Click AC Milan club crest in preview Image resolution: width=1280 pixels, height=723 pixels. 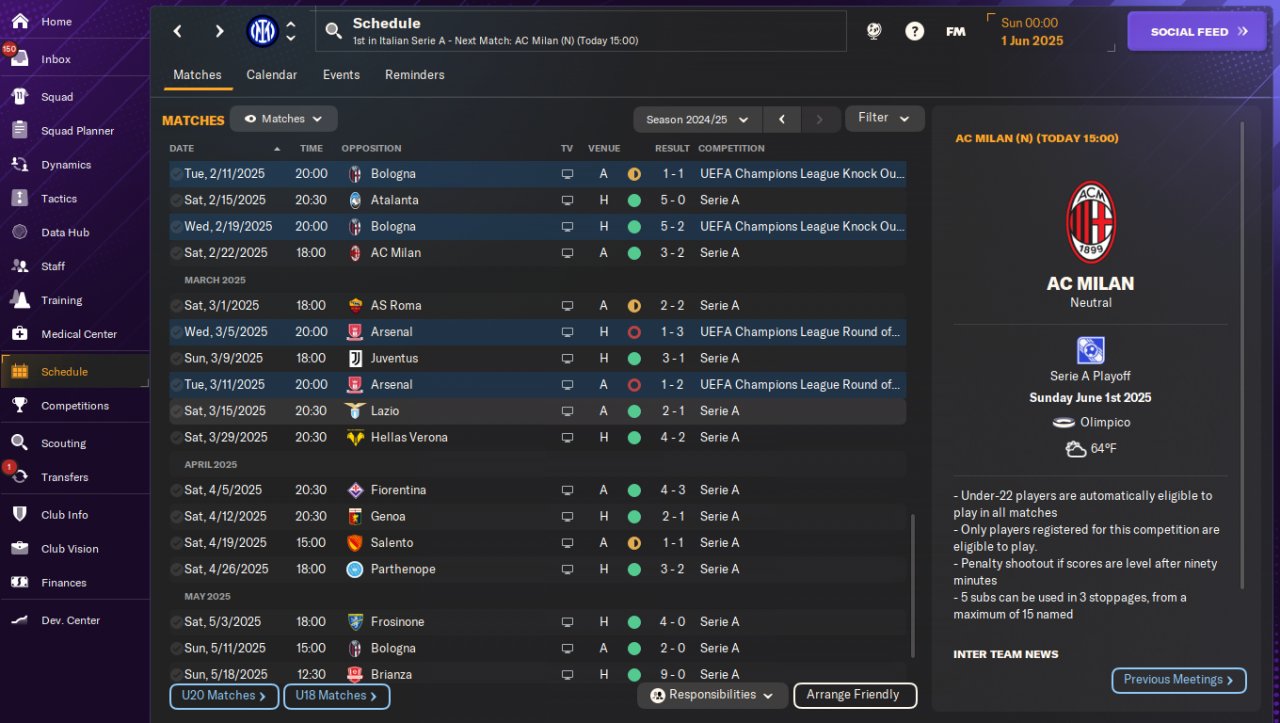tap(1090, 222)
